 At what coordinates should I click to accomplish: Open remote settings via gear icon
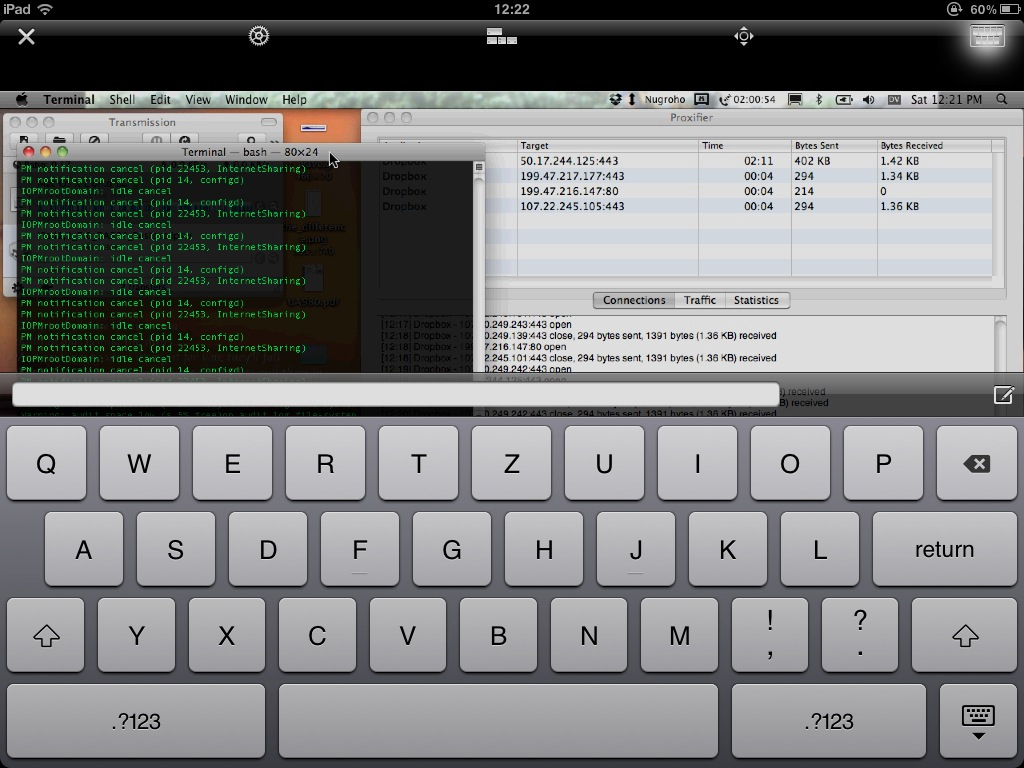click(x=259, y=36)
